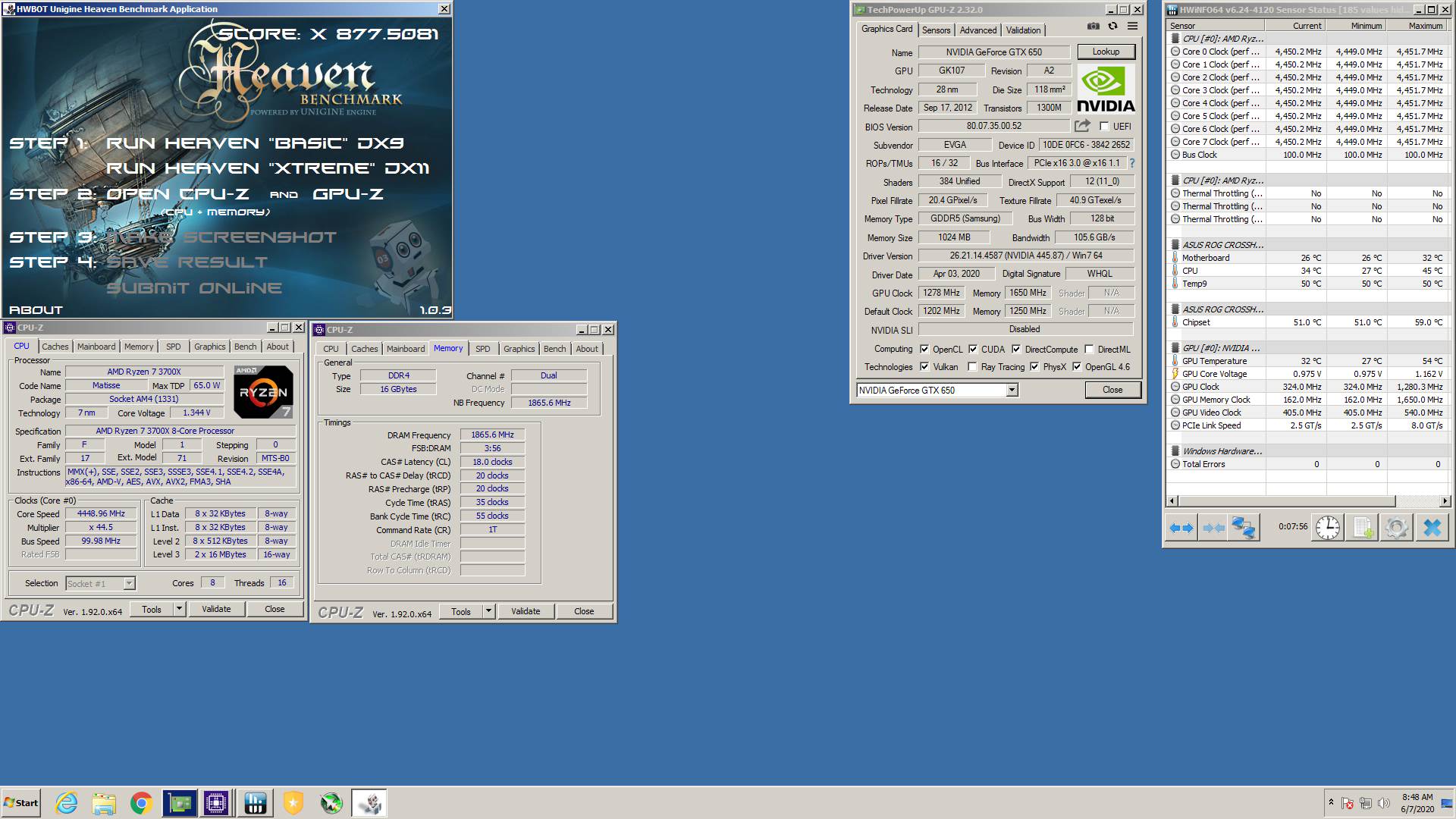Switch to Validation tab in GPU-Z
The image size is (1456, 819).
(x=1023, y=30)
